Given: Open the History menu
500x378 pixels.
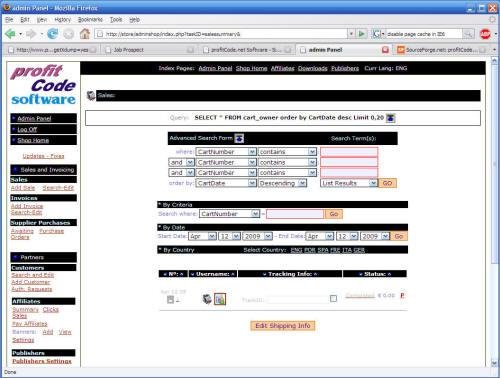Looking at the screenshot, I should (63, 20).
